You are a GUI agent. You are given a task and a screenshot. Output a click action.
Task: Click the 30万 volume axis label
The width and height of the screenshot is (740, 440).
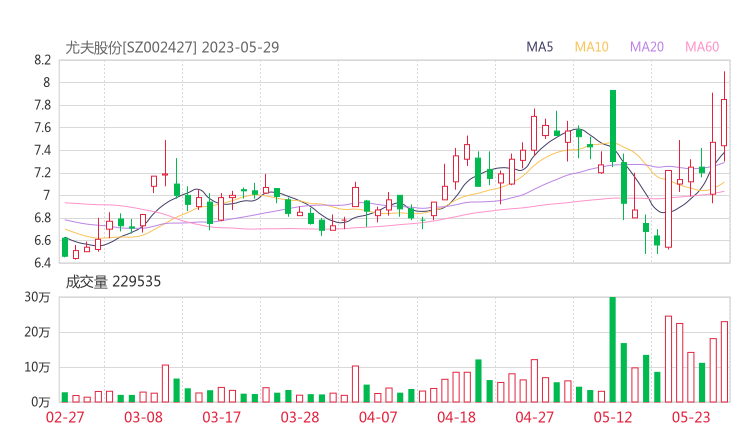point(37,297)
